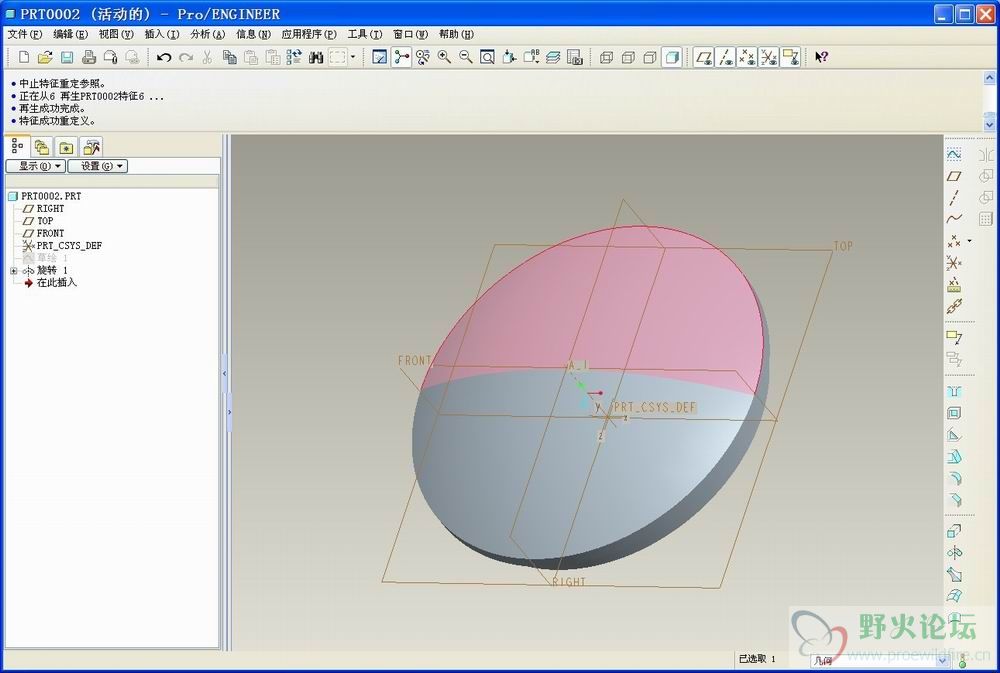Open the 工具(T) menu

click(x=365, y=34)
